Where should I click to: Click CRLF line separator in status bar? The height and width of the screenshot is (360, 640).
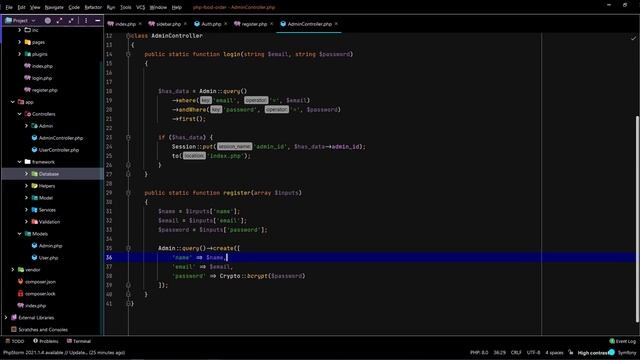tap(516, 353)
